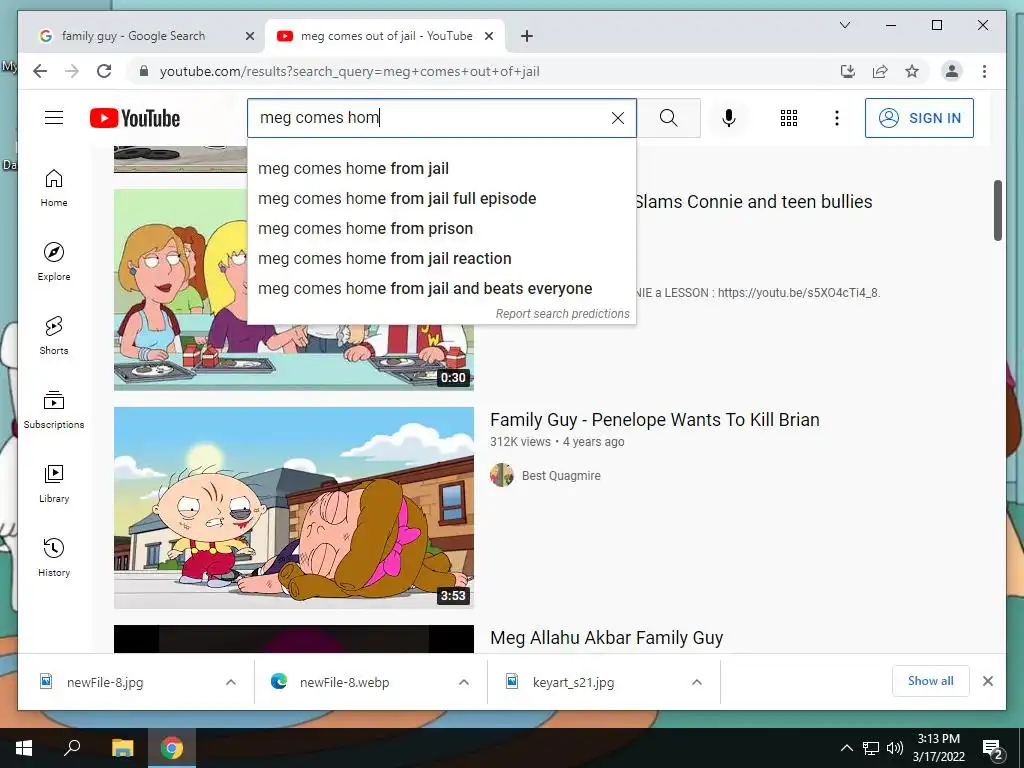The image size is (1024, 768).
Task: Open a new tab with the plus button
Action: coord(527,36)
